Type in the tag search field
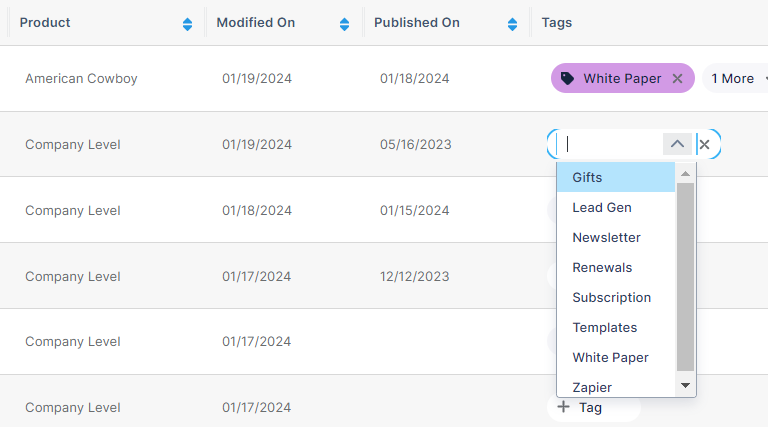768x427 pixels. pyautogui.click(x=610, y=144)
